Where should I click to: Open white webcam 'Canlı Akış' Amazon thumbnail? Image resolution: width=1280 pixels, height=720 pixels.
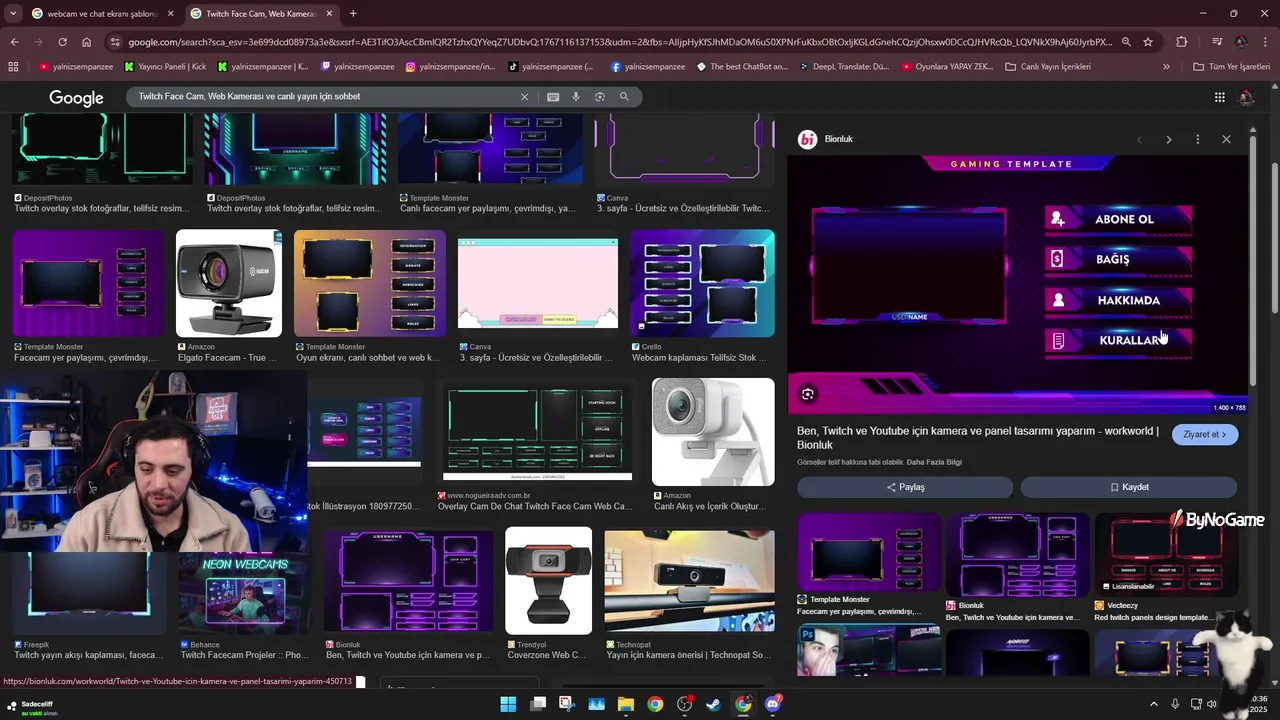pos(713,432)
